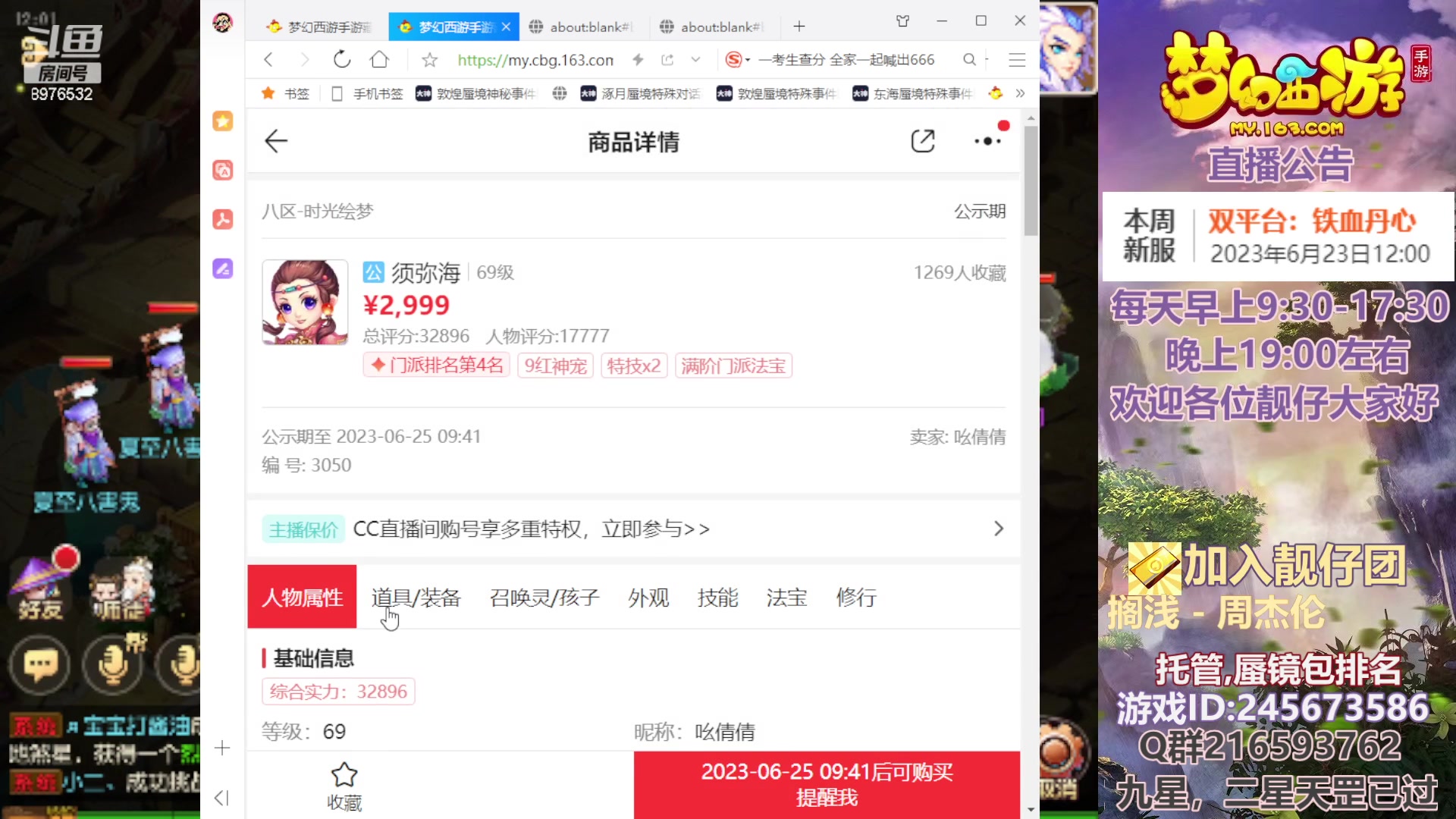Open the browser home page icon
This screenshot has width=1456, height=819.
coord(379,59)
